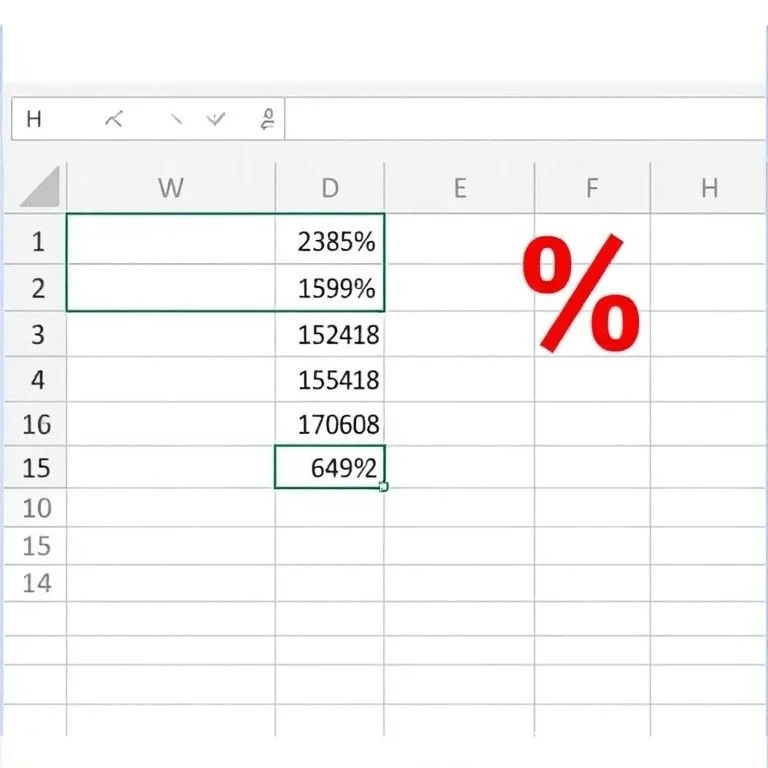Screen dimensions: 768x768
Task: Click cell containing 2385%
Action: [x=330, y=241]
